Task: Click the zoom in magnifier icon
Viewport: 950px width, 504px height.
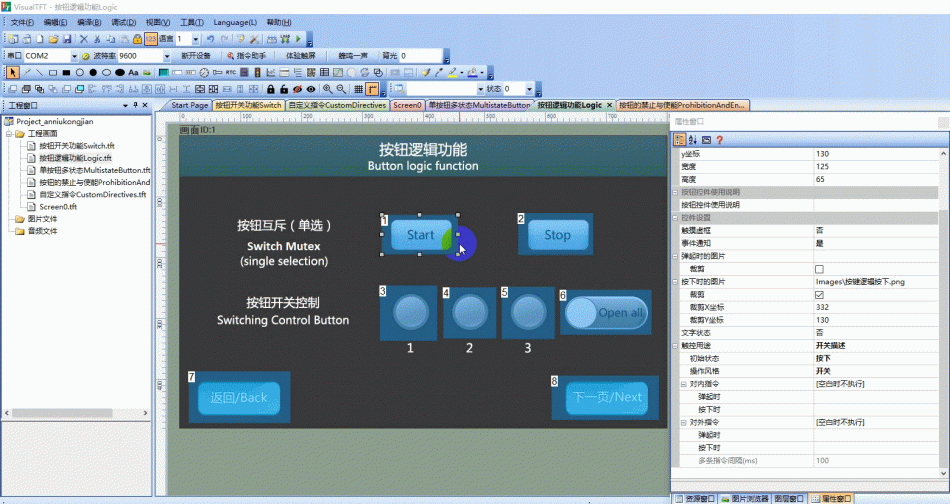Action: point(328,89)
